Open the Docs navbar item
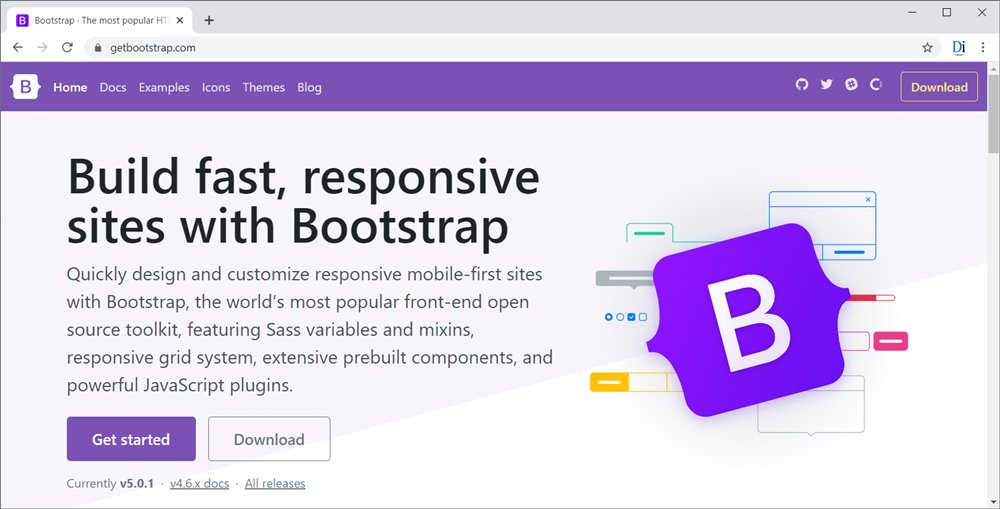Screen dimensions: 1000x509 click(113, 87)
